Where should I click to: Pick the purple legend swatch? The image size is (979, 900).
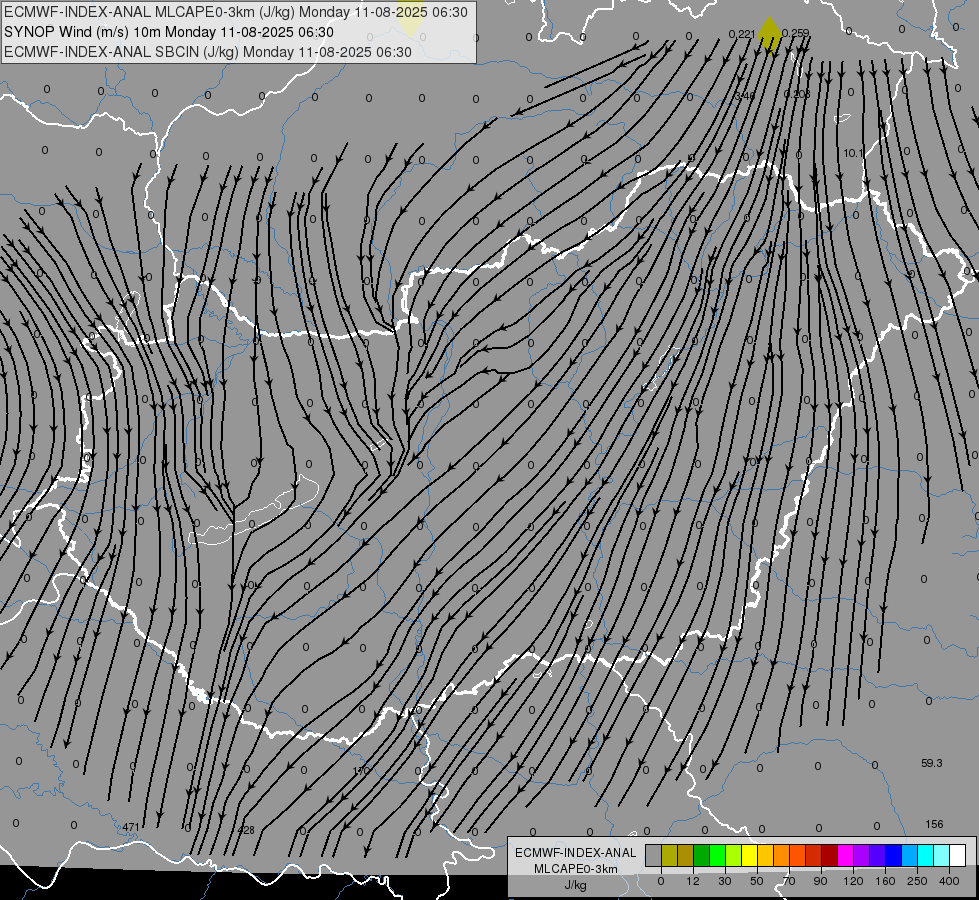click(862, 855)
